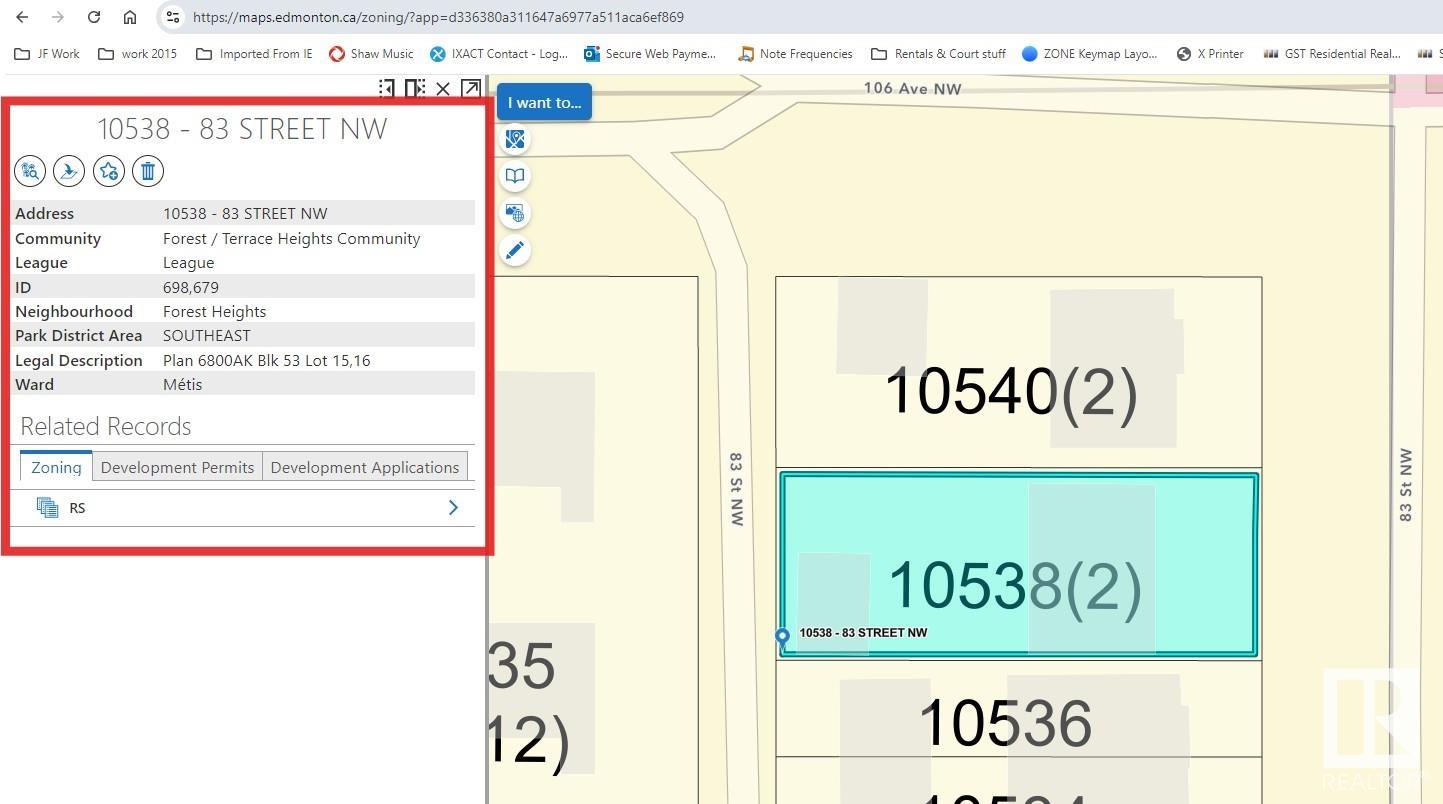This screenshot has width=1443, height=804.
Task: Click the maps.edmonton.ca URL field
Action: click(438, 17)
